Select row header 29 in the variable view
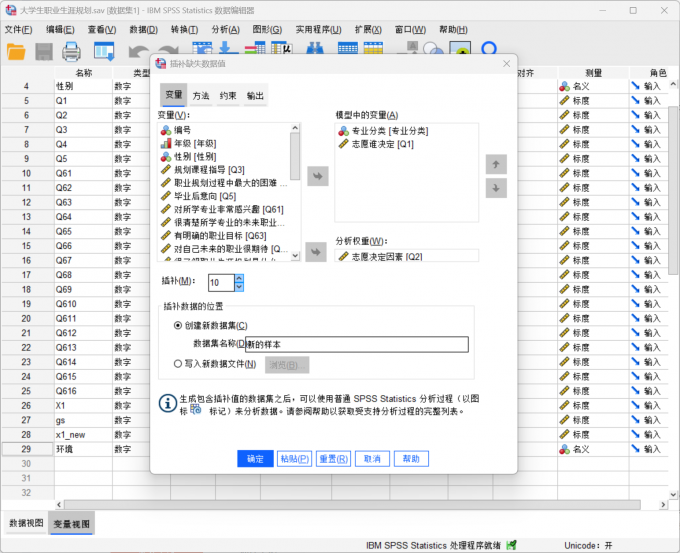This screenshot has width=680, height=553. point(27,449)
